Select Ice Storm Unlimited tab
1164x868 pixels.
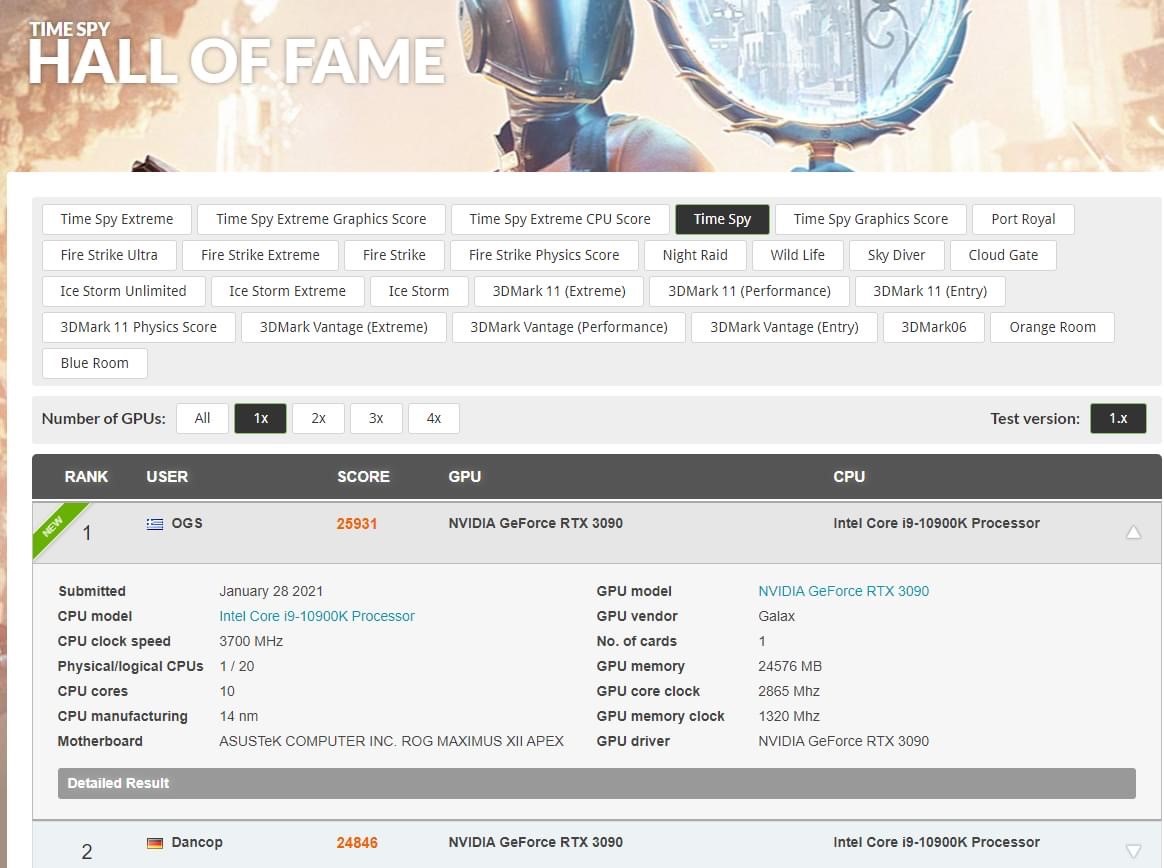(123, 291)
